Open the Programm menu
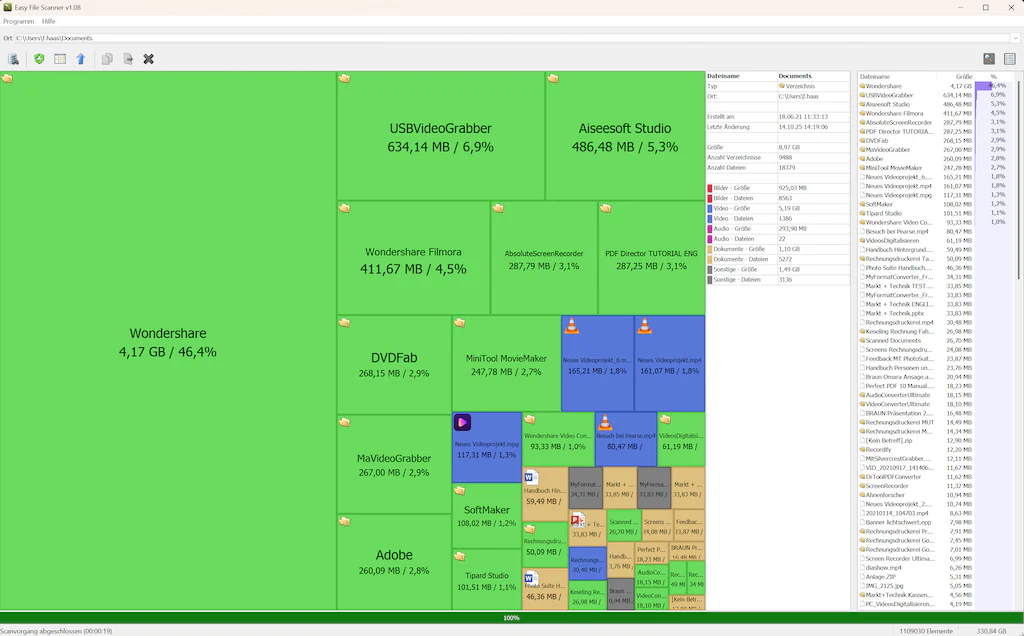Screen dimensions: 1024x636 point(18,22)
